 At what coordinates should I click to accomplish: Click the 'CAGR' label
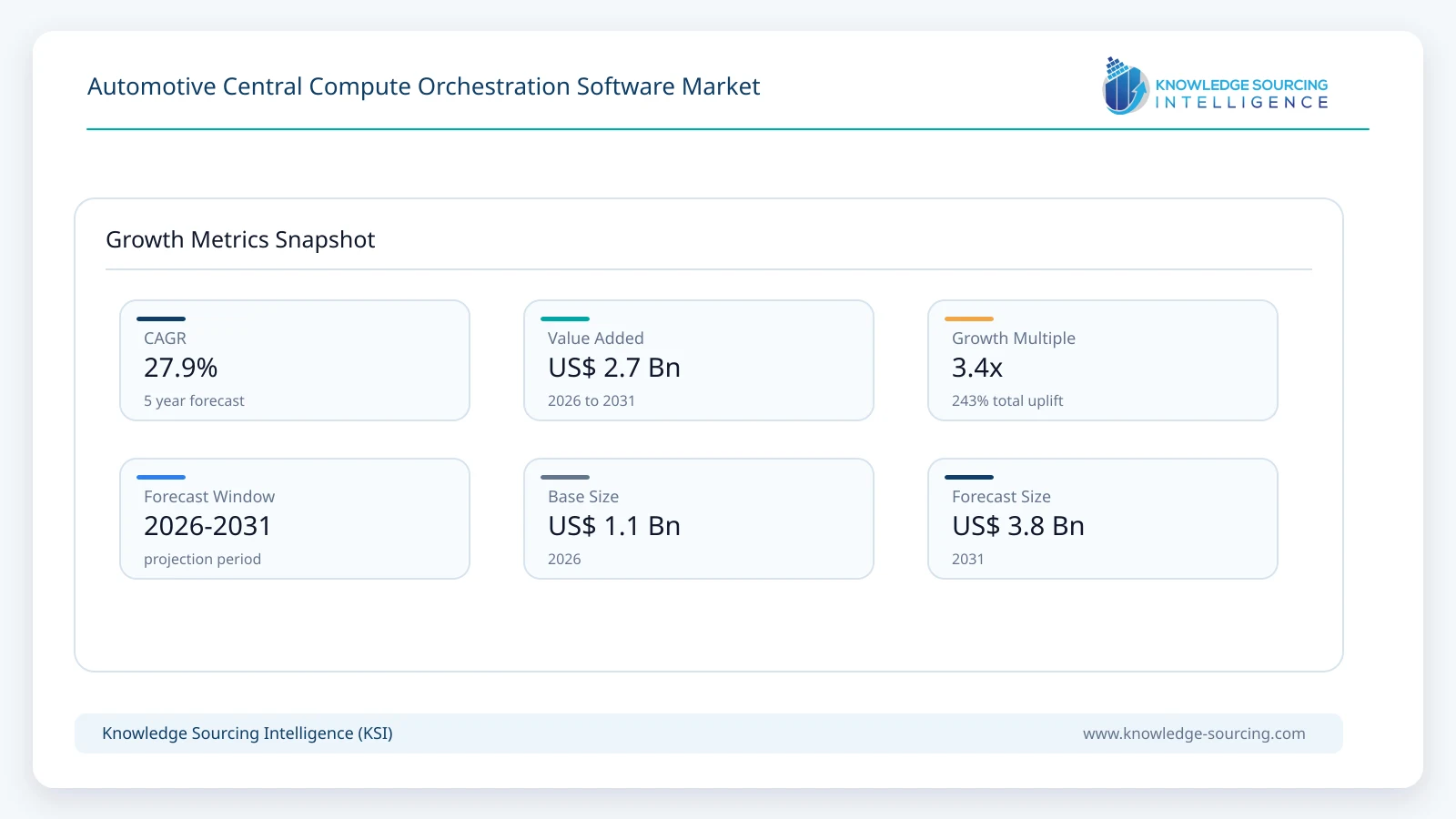tap(165, 339)
